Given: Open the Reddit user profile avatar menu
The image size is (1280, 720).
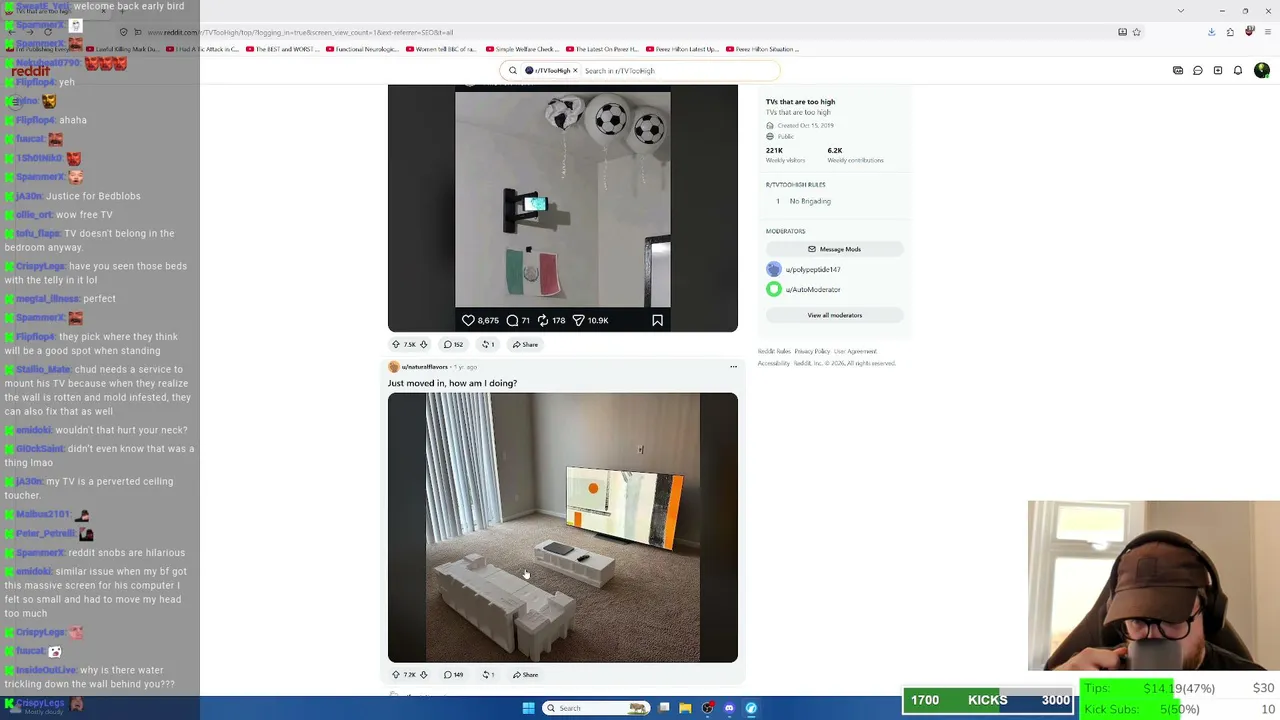Looking at the screenshot, I should pyautogui.click(x=1262, y=71).
